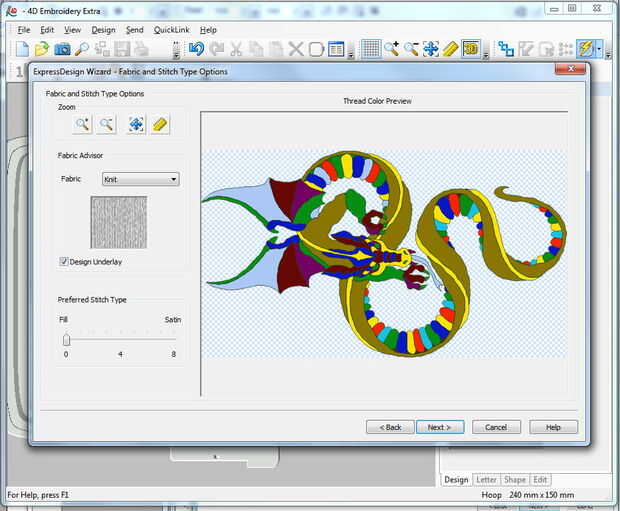Click Zoom In icon in wizard Zoom group
This screenshot has height=511, width=620.
[x=82, y=124]
